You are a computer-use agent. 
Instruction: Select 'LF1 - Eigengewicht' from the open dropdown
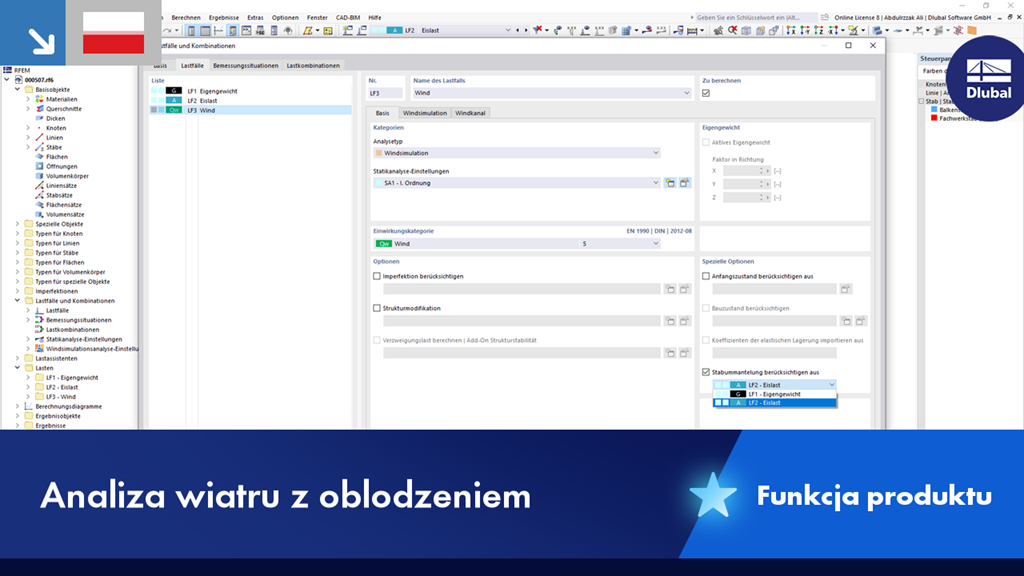pos(774,394)
